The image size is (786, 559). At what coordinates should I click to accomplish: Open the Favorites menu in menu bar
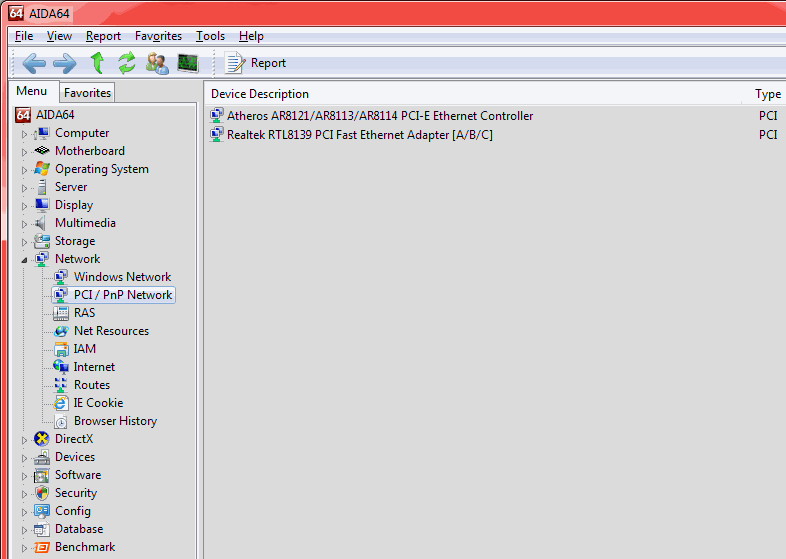coord(158,36)
